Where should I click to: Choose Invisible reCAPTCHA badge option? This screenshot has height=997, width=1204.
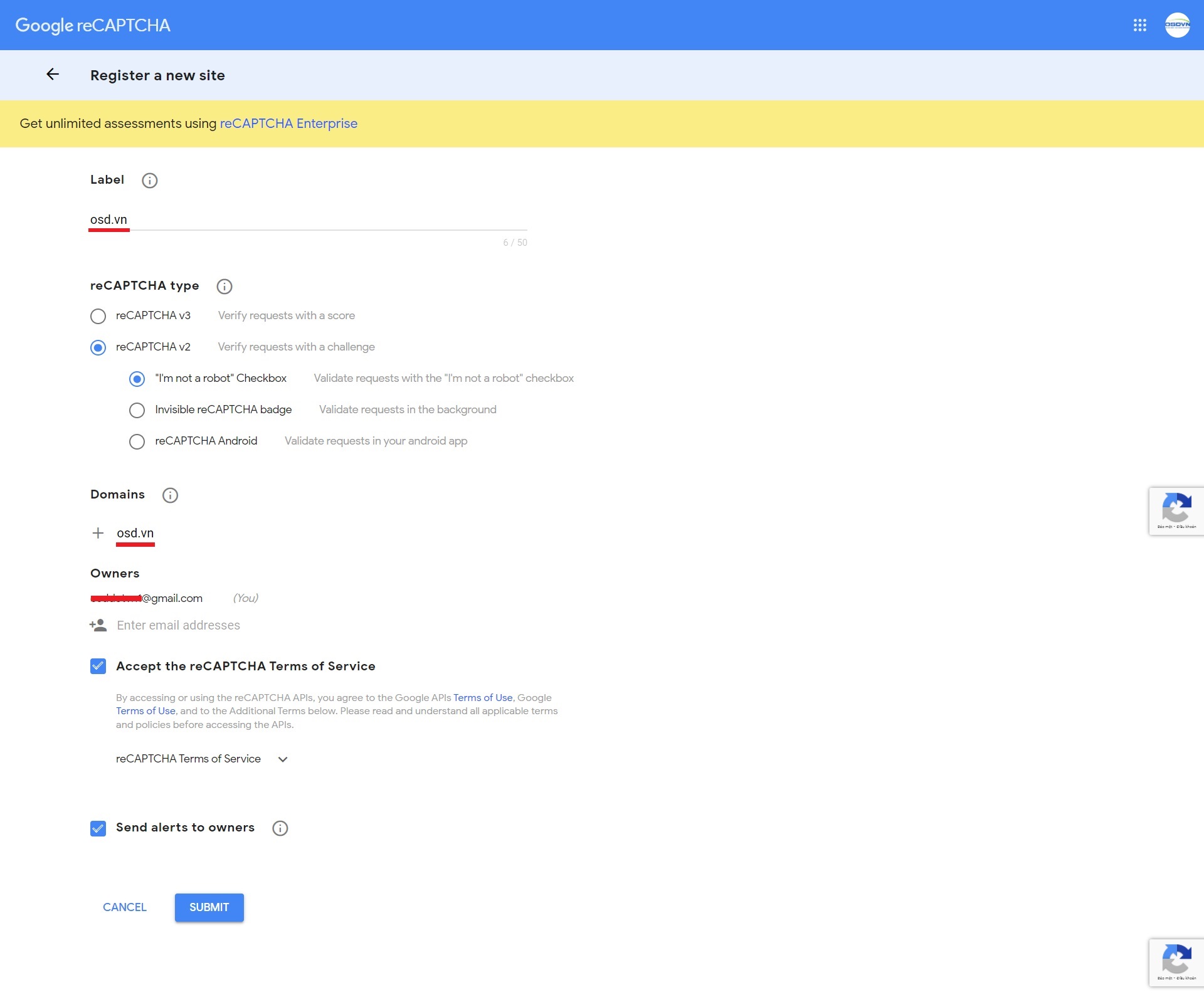[137, 410]
